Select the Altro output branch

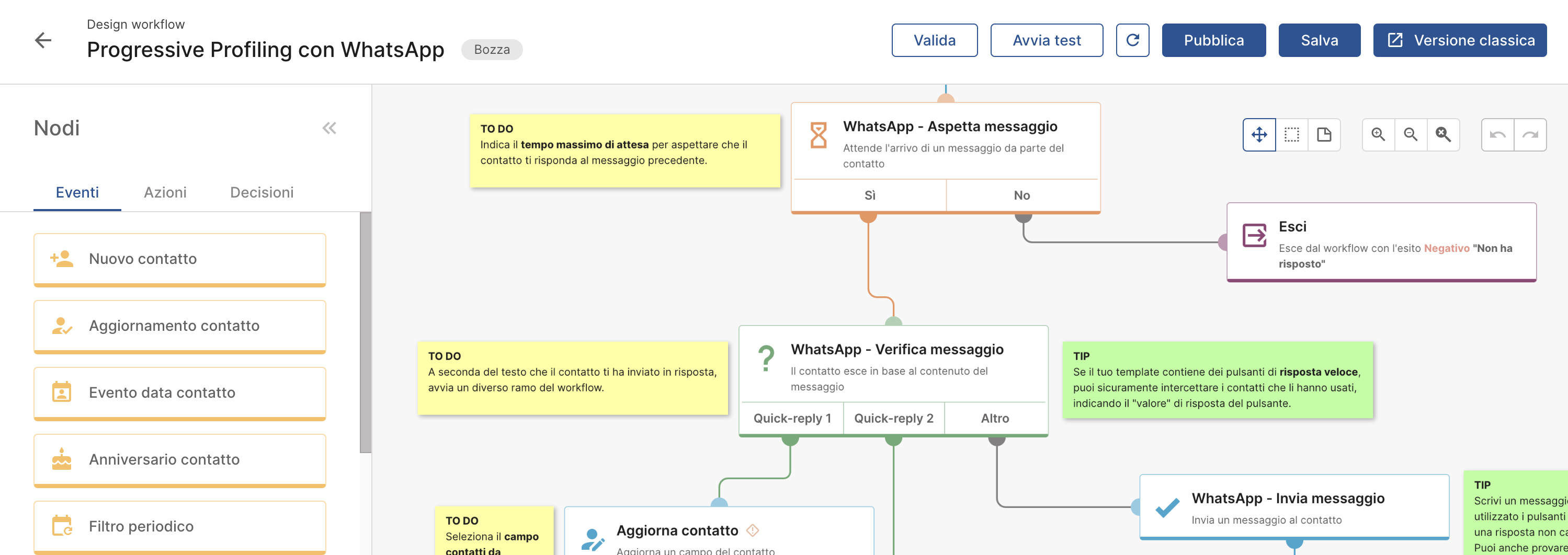coord(995,418)
